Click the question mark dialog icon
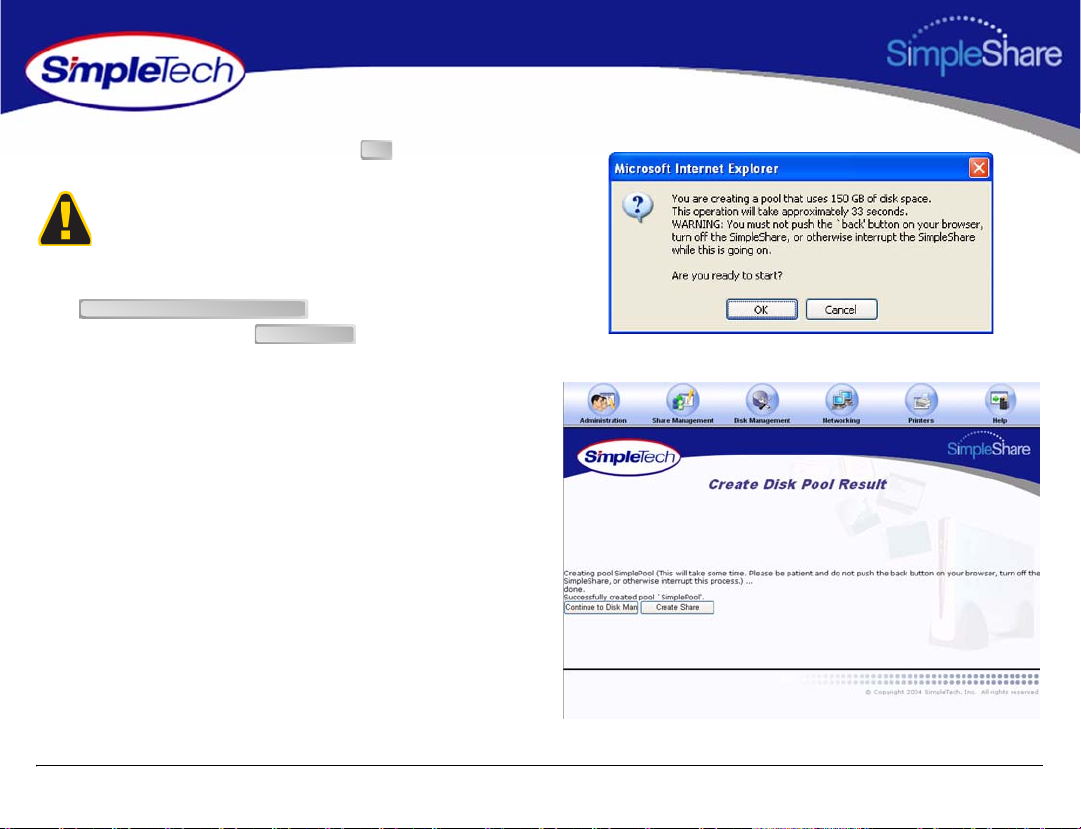 point(638,207)
